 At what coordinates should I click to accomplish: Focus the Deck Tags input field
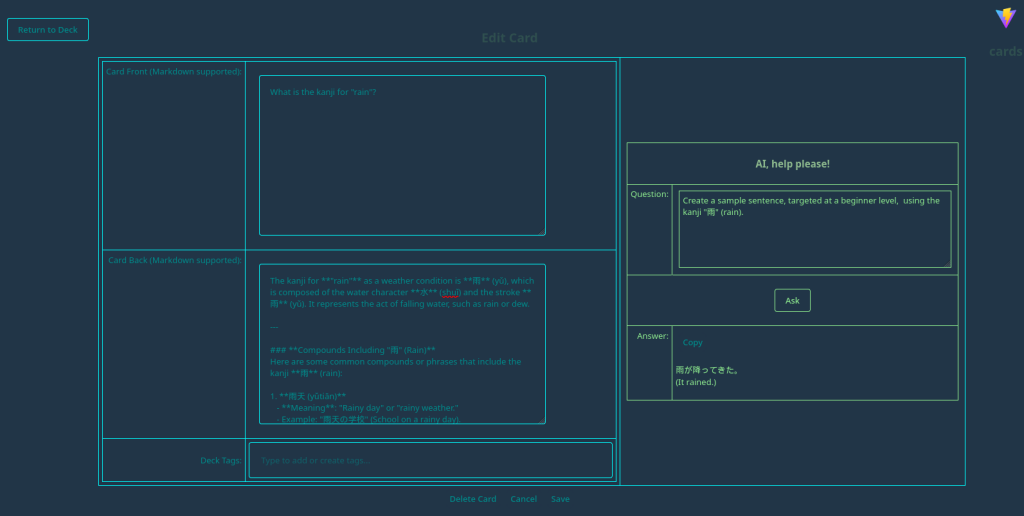[x=430, y=460]
